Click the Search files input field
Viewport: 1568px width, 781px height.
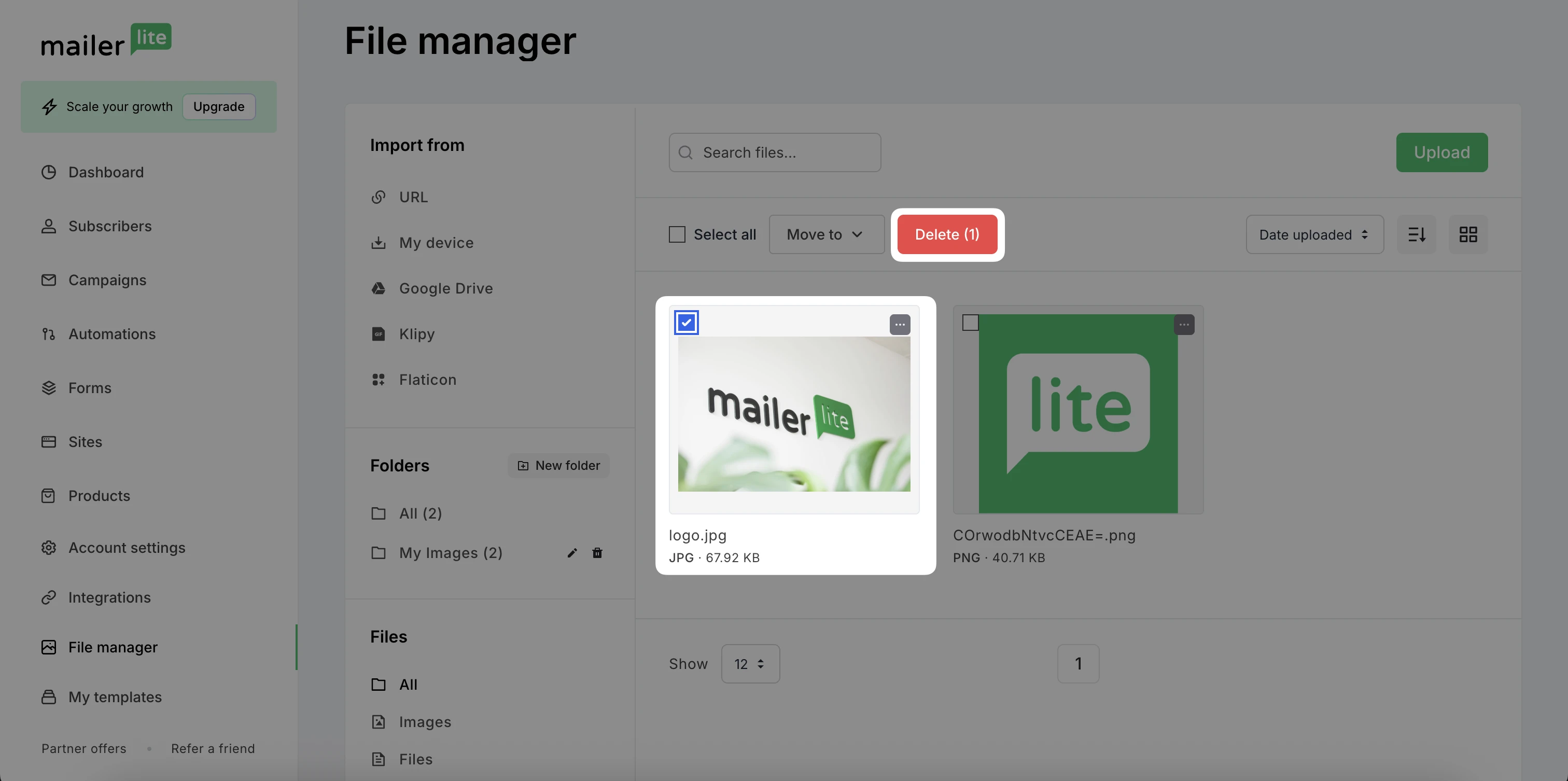tap(775, 152)
